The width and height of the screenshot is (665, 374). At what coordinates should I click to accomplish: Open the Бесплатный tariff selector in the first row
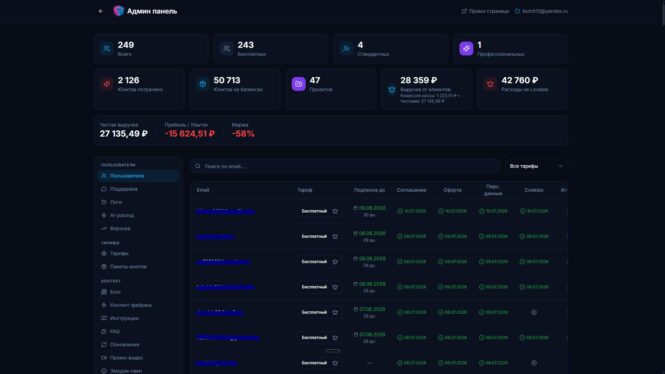click(x=314, y=211)
